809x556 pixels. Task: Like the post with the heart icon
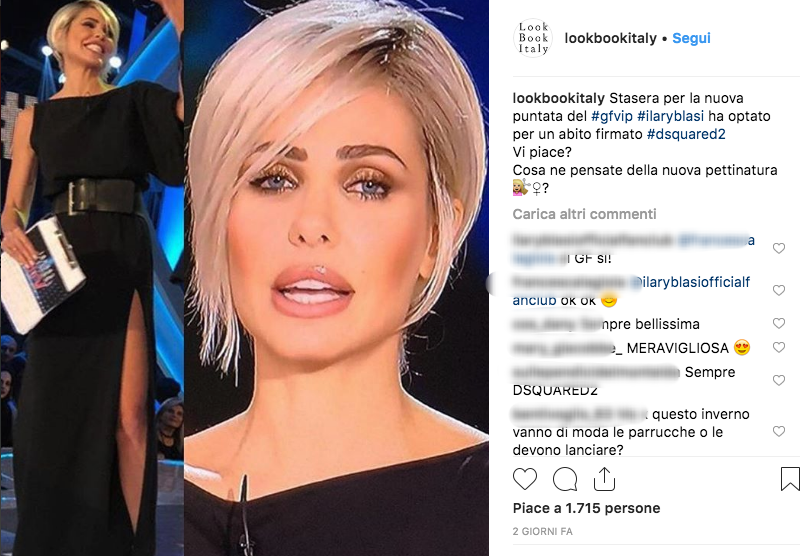click(x=525, y=479)
